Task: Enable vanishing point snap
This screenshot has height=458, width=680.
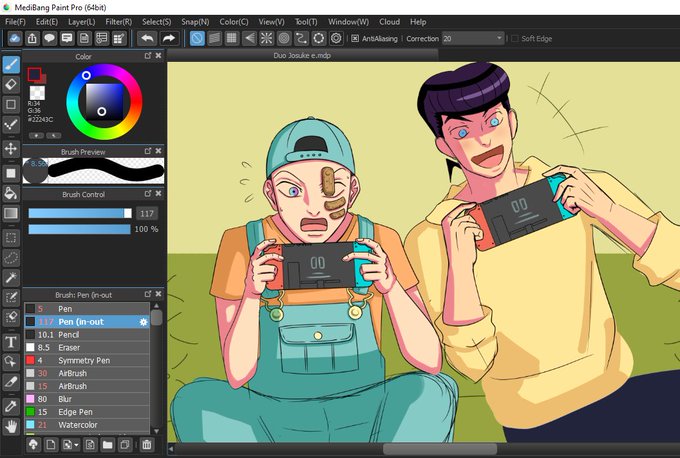Action: click(x=249, y=39)
